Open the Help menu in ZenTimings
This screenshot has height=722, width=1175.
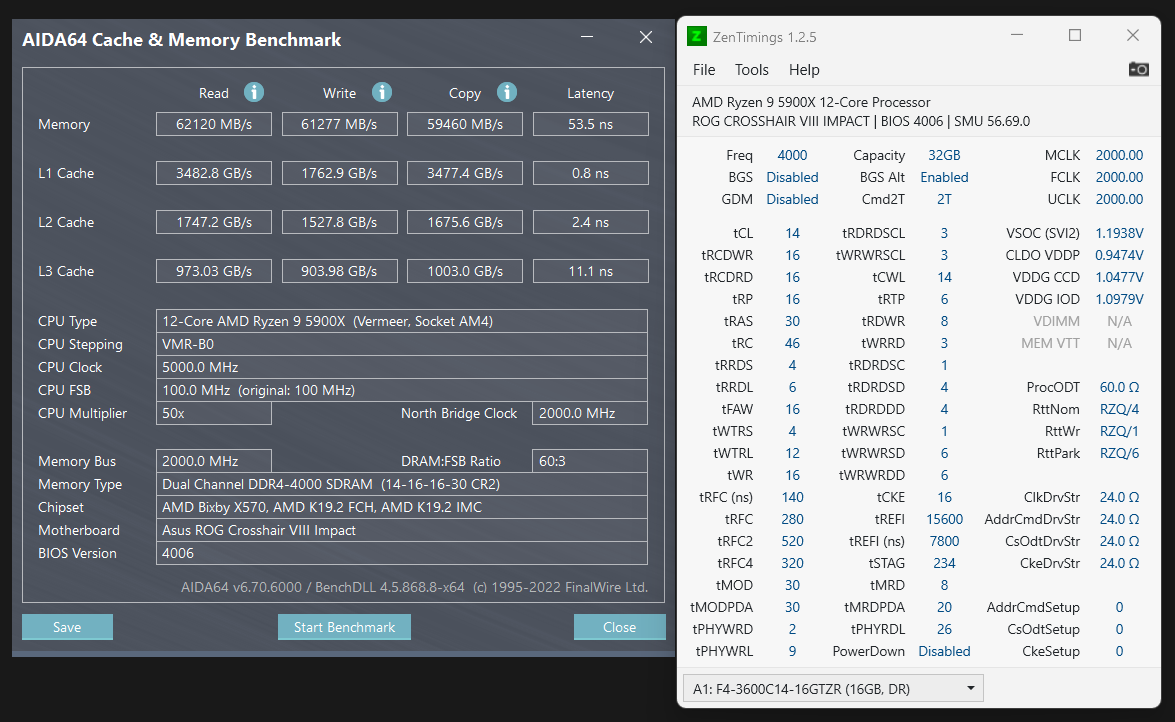pyautogui.click(x=804, y=70)
